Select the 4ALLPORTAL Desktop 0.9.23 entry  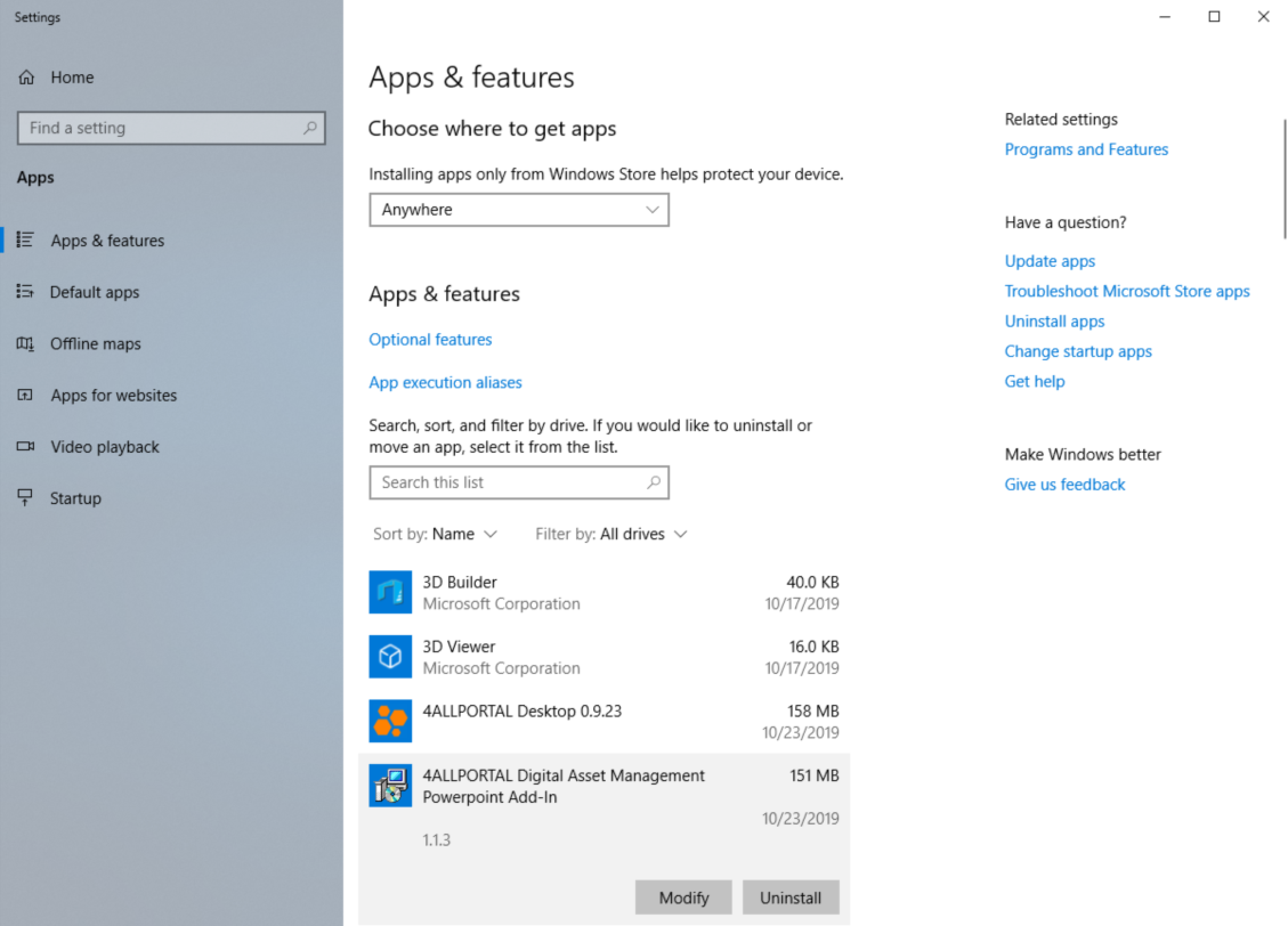604,721
